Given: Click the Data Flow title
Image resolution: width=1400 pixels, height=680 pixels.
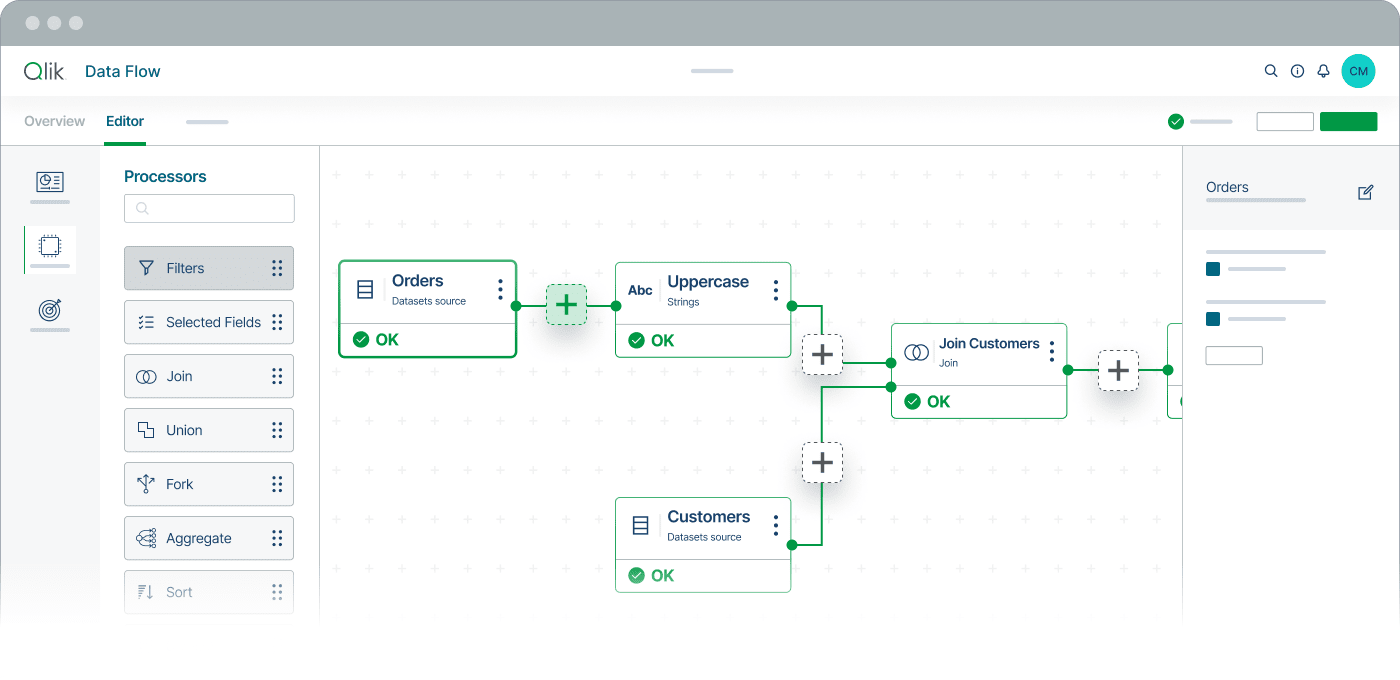Looking at the screenshot, I should coord(123,71).
